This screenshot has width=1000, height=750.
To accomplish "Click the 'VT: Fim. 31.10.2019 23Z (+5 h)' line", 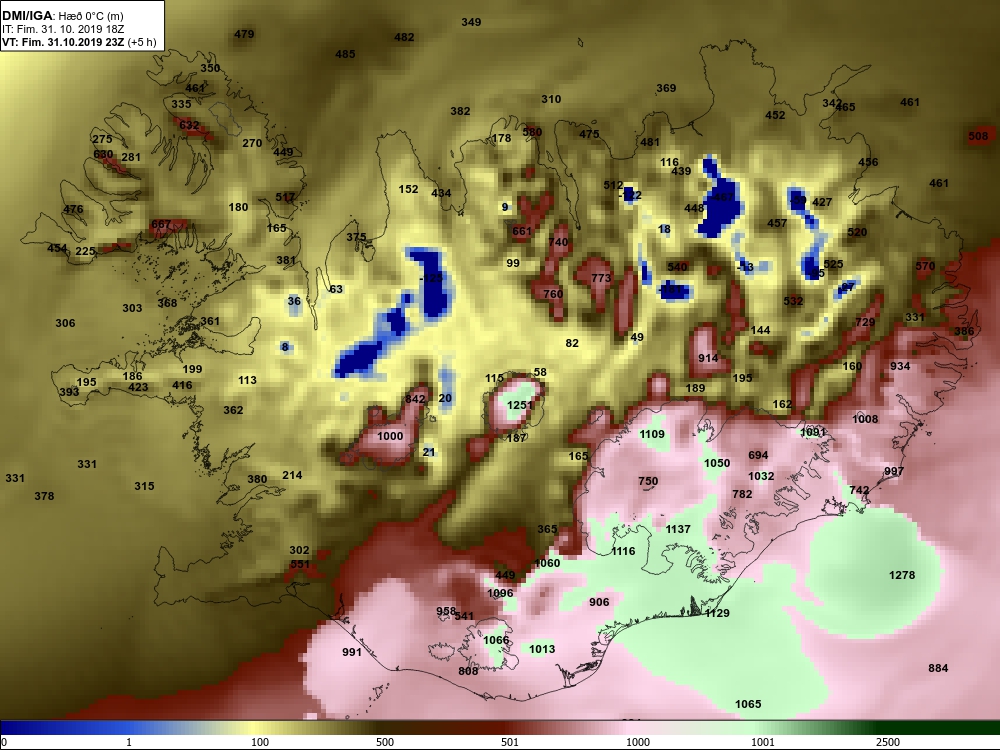I will [x=79, y=43].
